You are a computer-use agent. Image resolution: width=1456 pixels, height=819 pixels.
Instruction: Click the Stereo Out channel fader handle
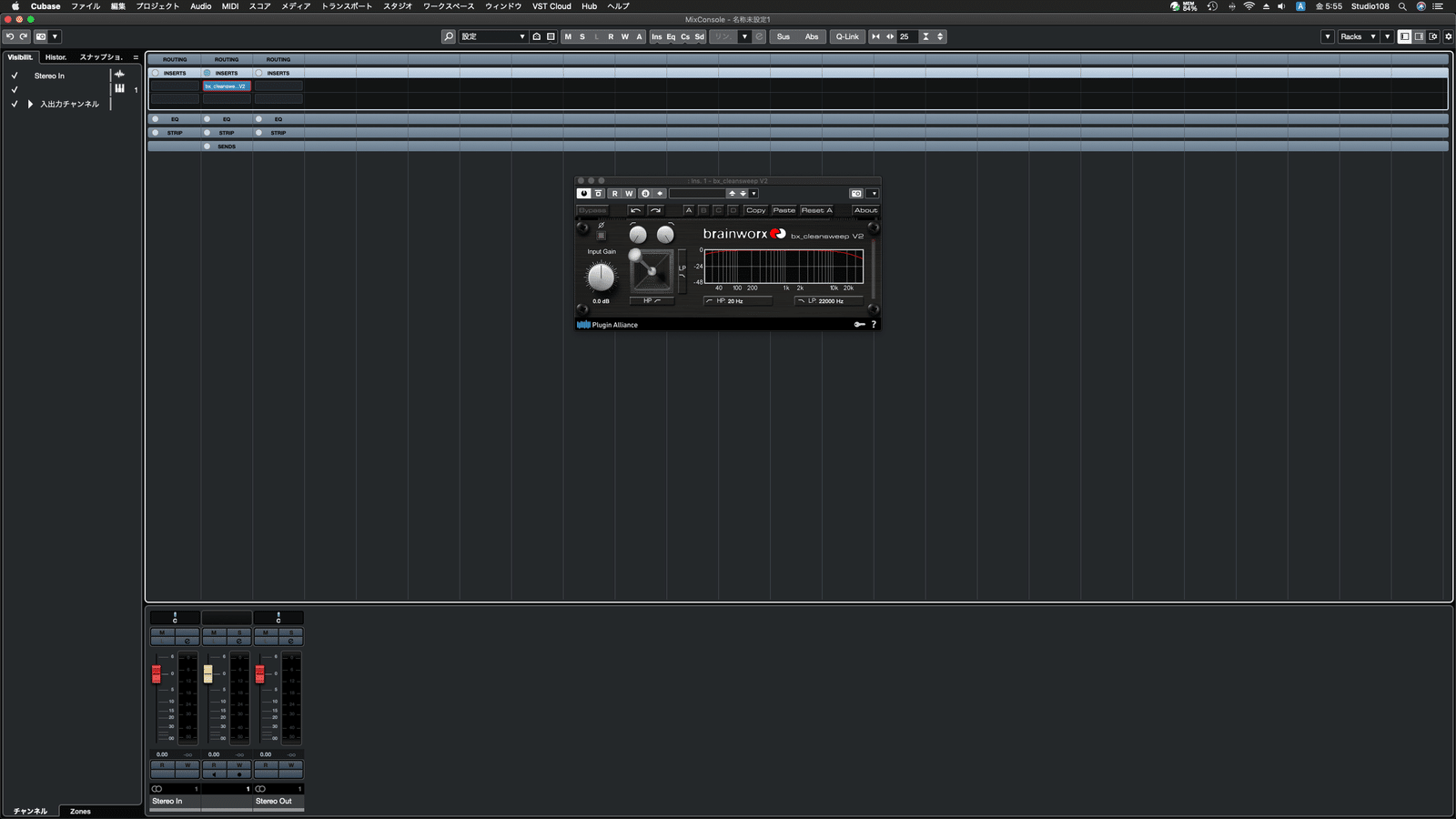[x=260, y=673]
